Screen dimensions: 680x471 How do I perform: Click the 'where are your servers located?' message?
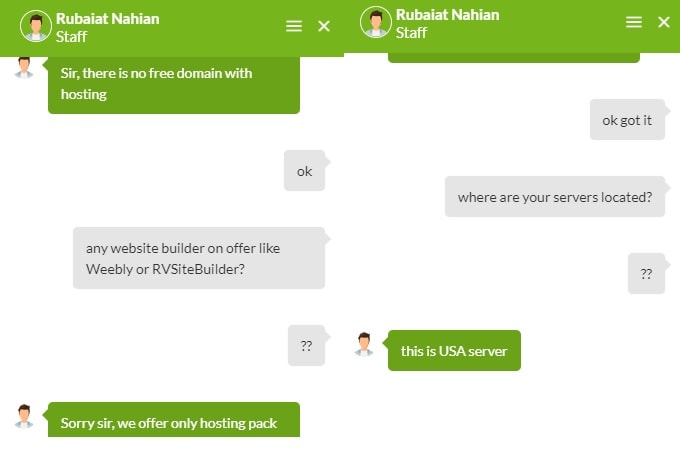(555, 196)
